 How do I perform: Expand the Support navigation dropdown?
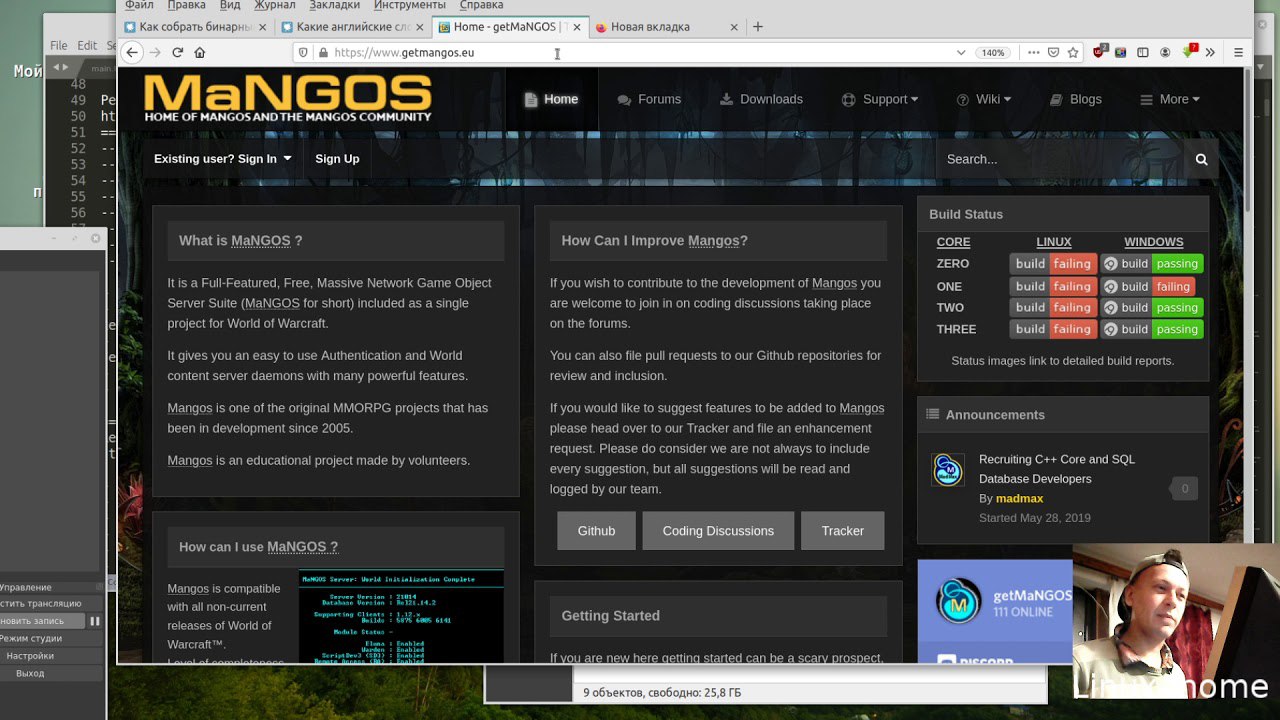(x=880, y=99)
